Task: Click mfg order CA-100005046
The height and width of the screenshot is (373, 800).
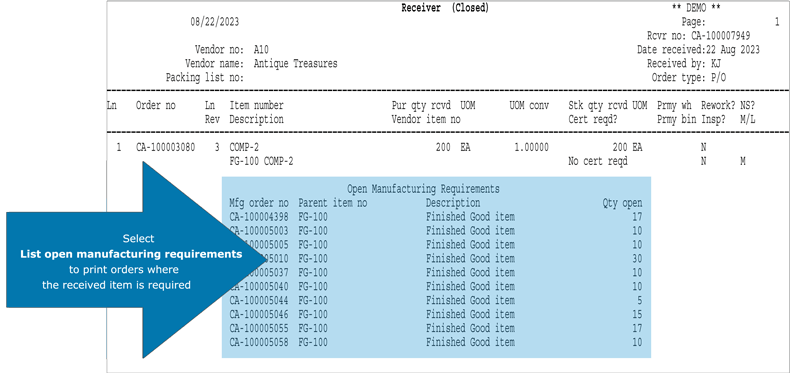Action: coord(259,314)
